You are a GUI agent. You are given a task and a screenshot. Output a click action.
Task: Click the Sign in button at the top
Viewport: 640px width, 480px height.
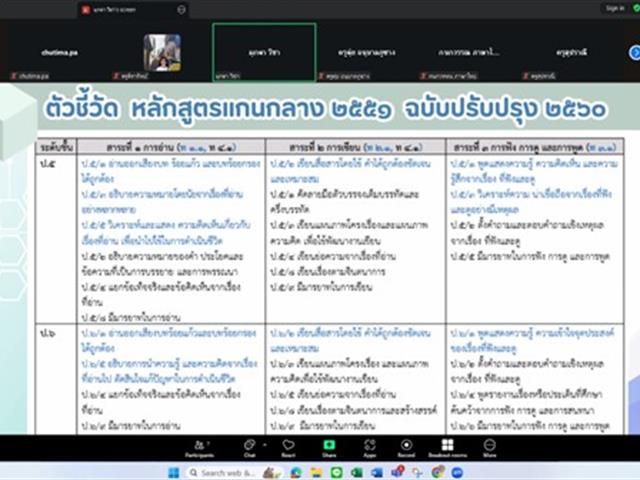pyautogui.click(x=614, y=7)
